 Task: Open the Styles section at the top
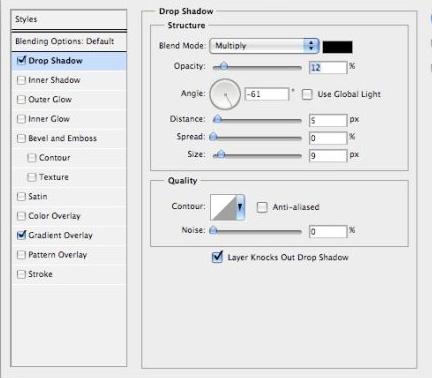point(69,19)
